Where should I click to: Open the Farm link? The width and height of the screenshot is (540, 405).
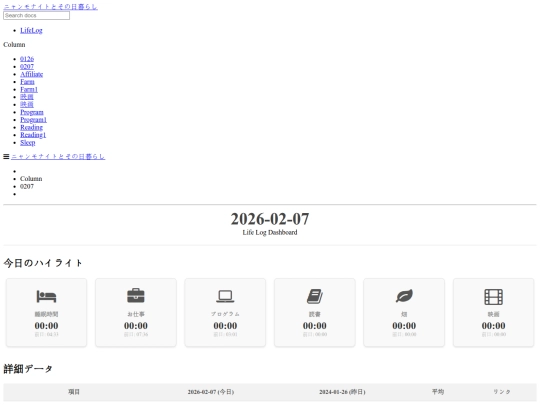[x=27, y=82]
